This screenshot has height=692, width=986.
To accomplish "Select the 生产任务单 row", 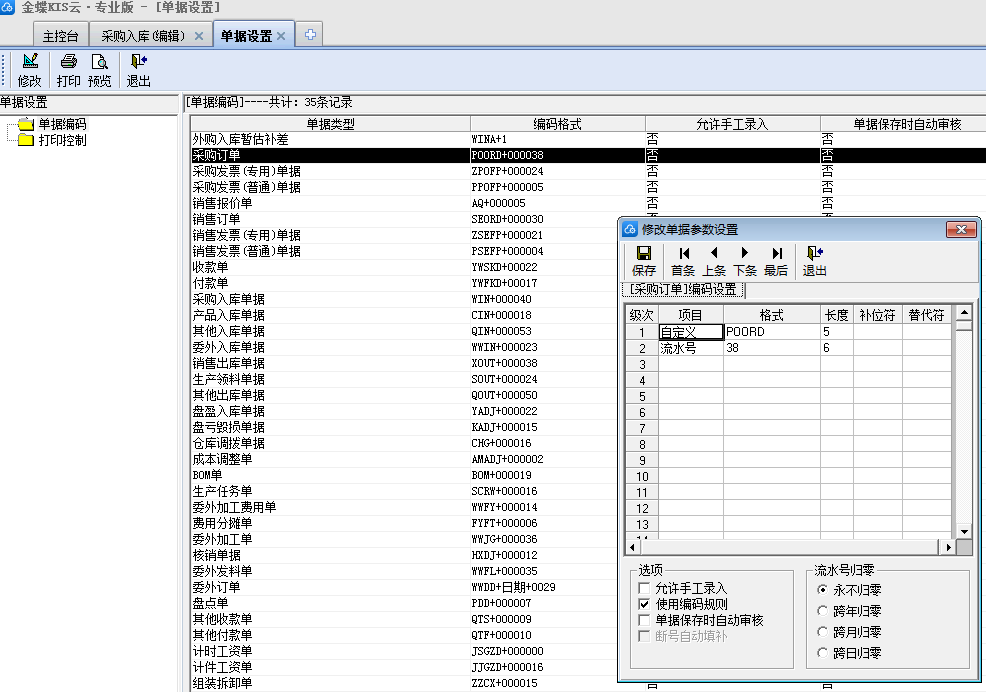I will tap(404, 491).
